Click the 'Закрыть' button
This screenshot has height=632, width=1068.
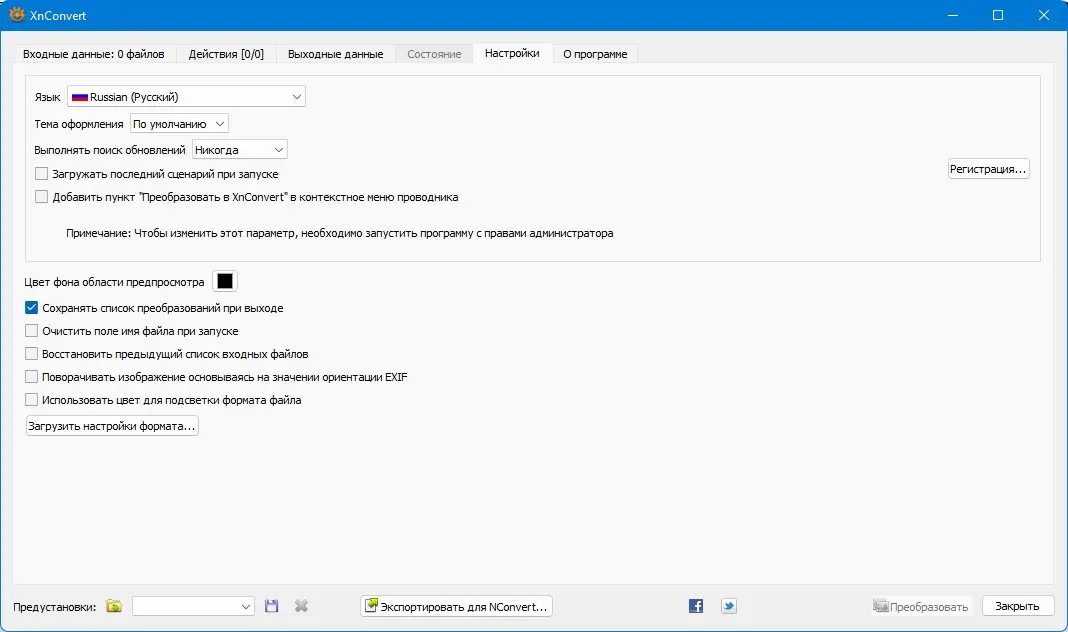(x=1018, y=606)
